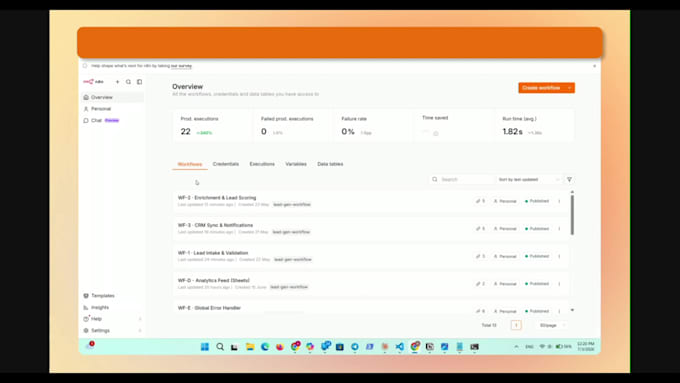Show hidden icons chevron in system tray
This screenshot has height=383, width=680.
(x=516, y=347)
